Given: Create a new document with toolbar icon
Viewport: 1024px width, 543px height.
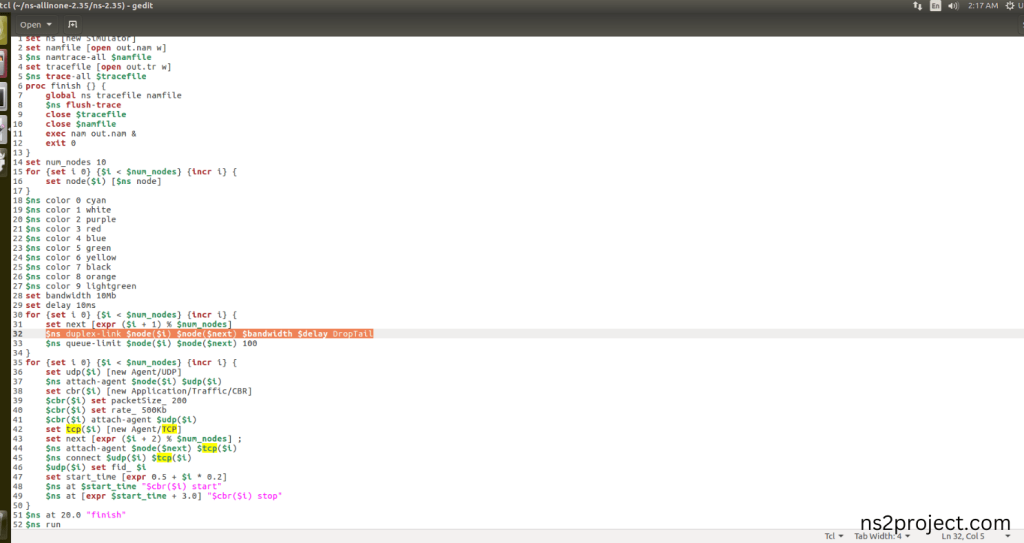Looking at the screenshot, I should (72, 25).
